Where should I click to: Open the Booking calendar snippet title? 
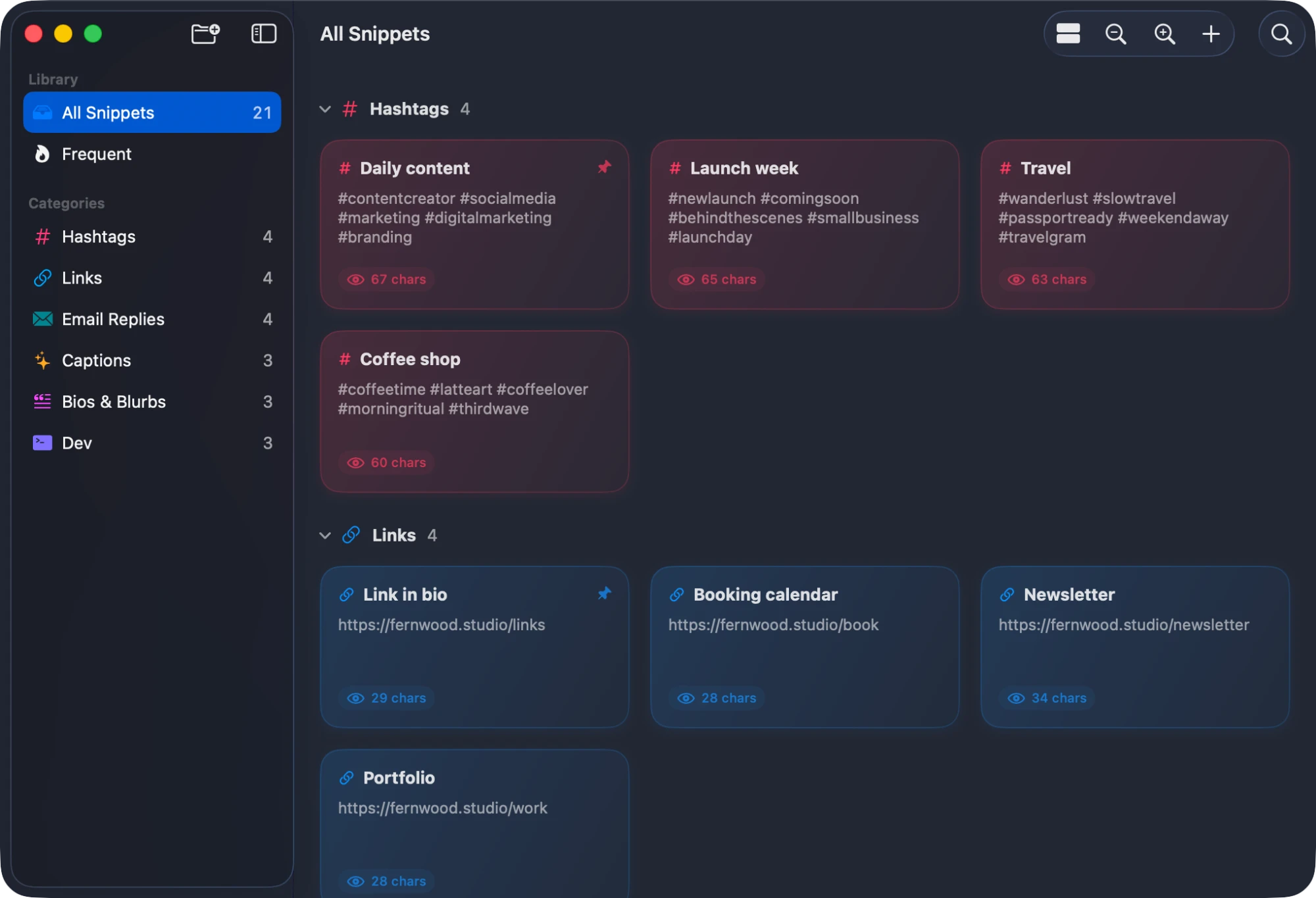pos(766,595)
